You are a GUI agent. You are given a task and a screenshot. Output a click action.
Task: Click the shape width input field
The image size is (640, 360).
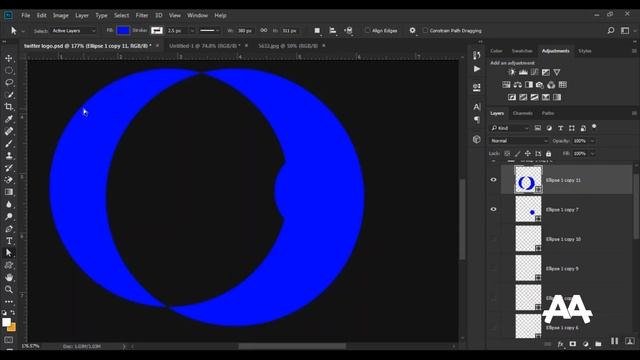pos(246,31)
